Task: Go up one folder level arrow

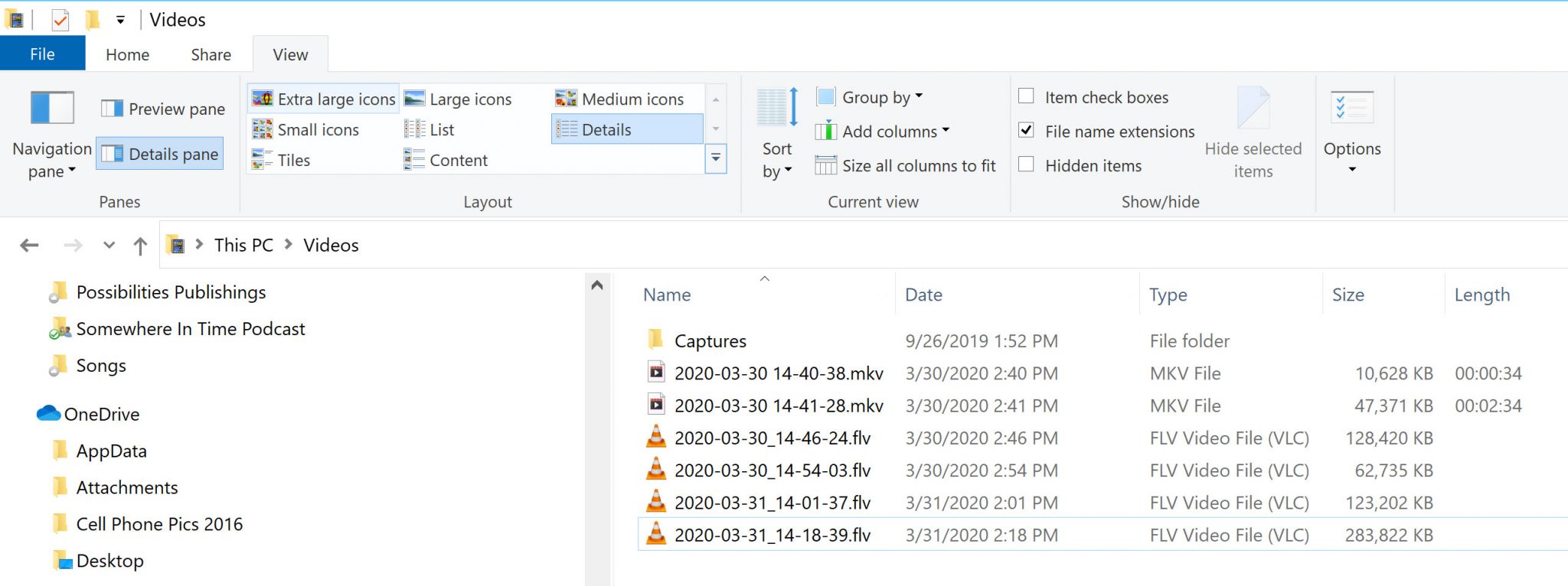Action: [x=140, y=246]
